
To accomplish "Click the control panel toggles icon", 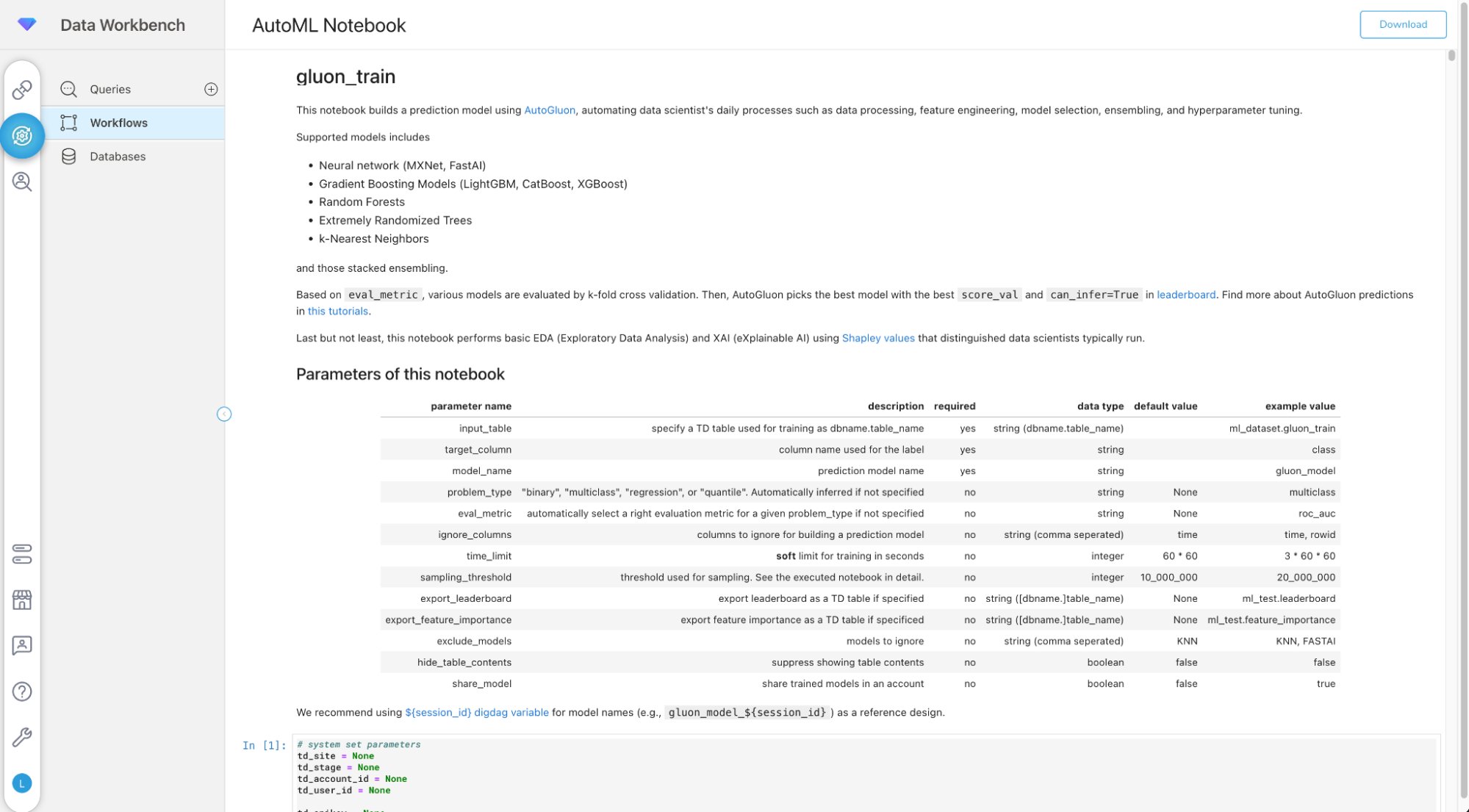I will click(22, 554).
